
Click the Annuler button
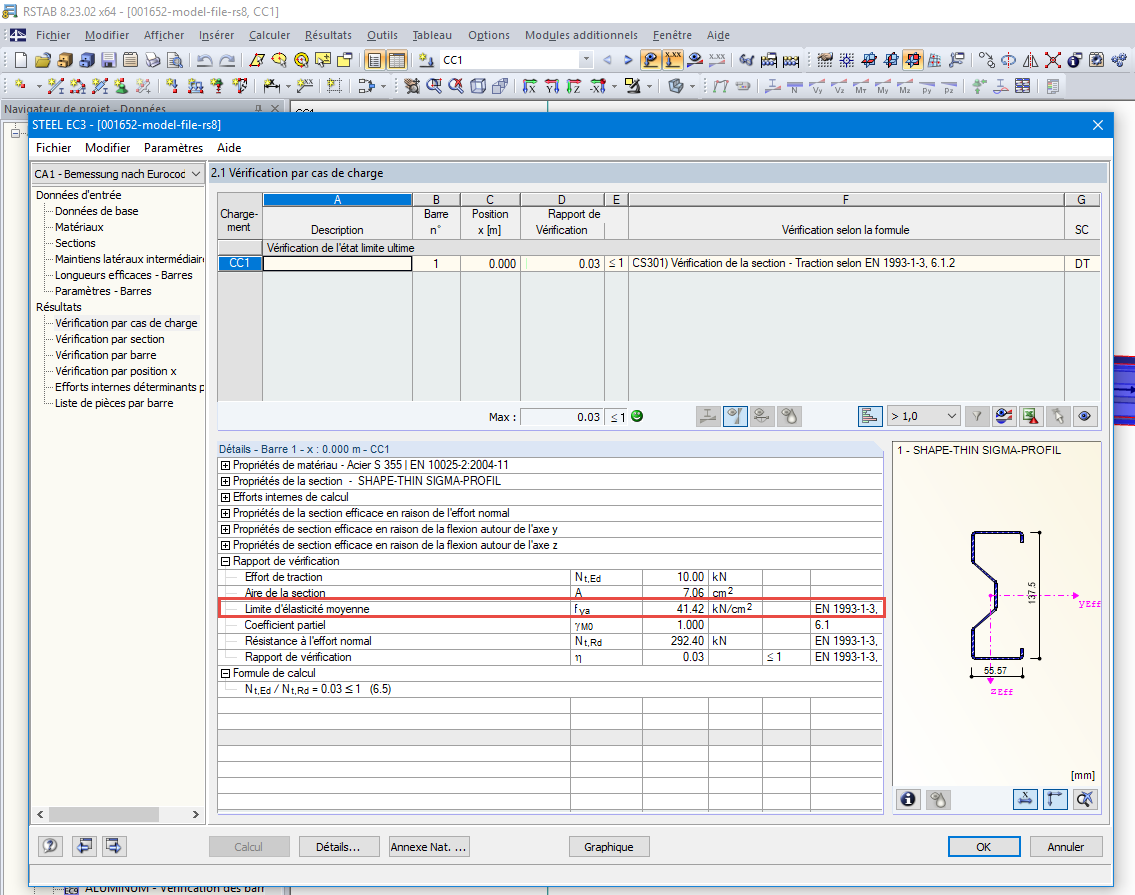coord(1066,846)
